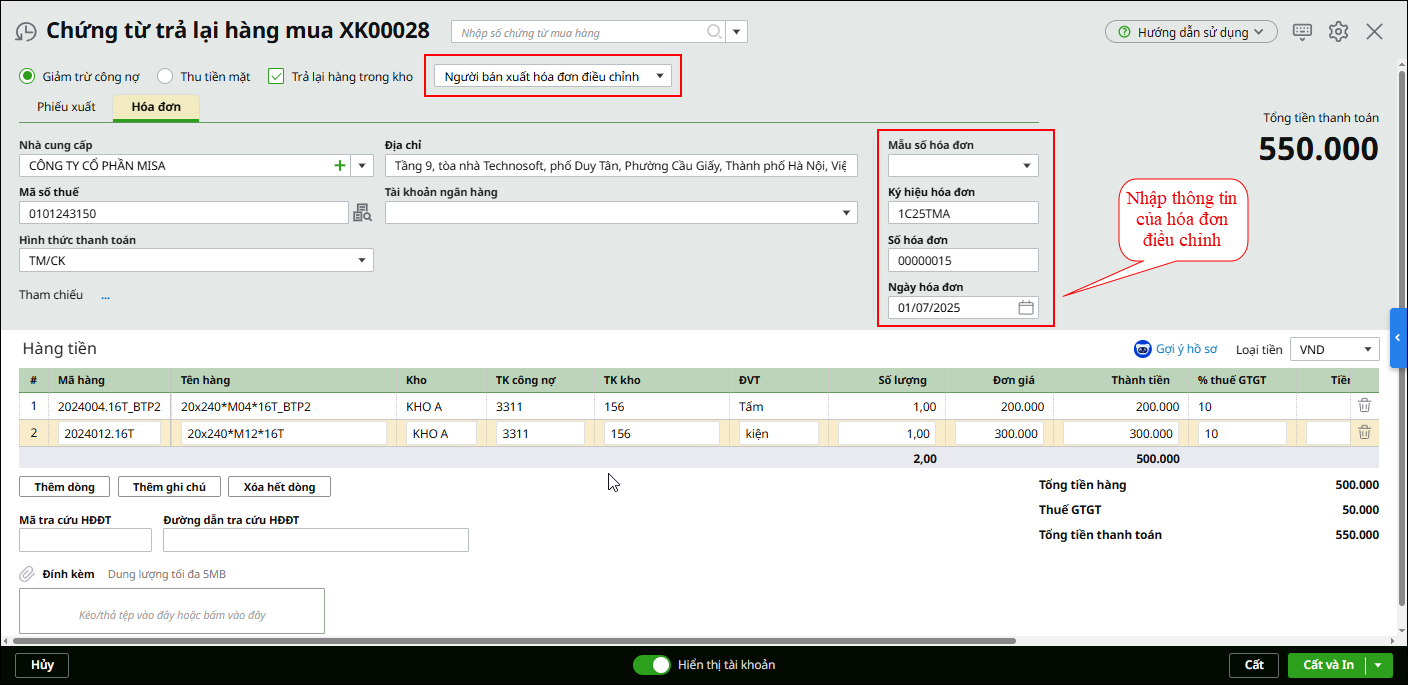Click tax code lookup icon

point(362,213)
